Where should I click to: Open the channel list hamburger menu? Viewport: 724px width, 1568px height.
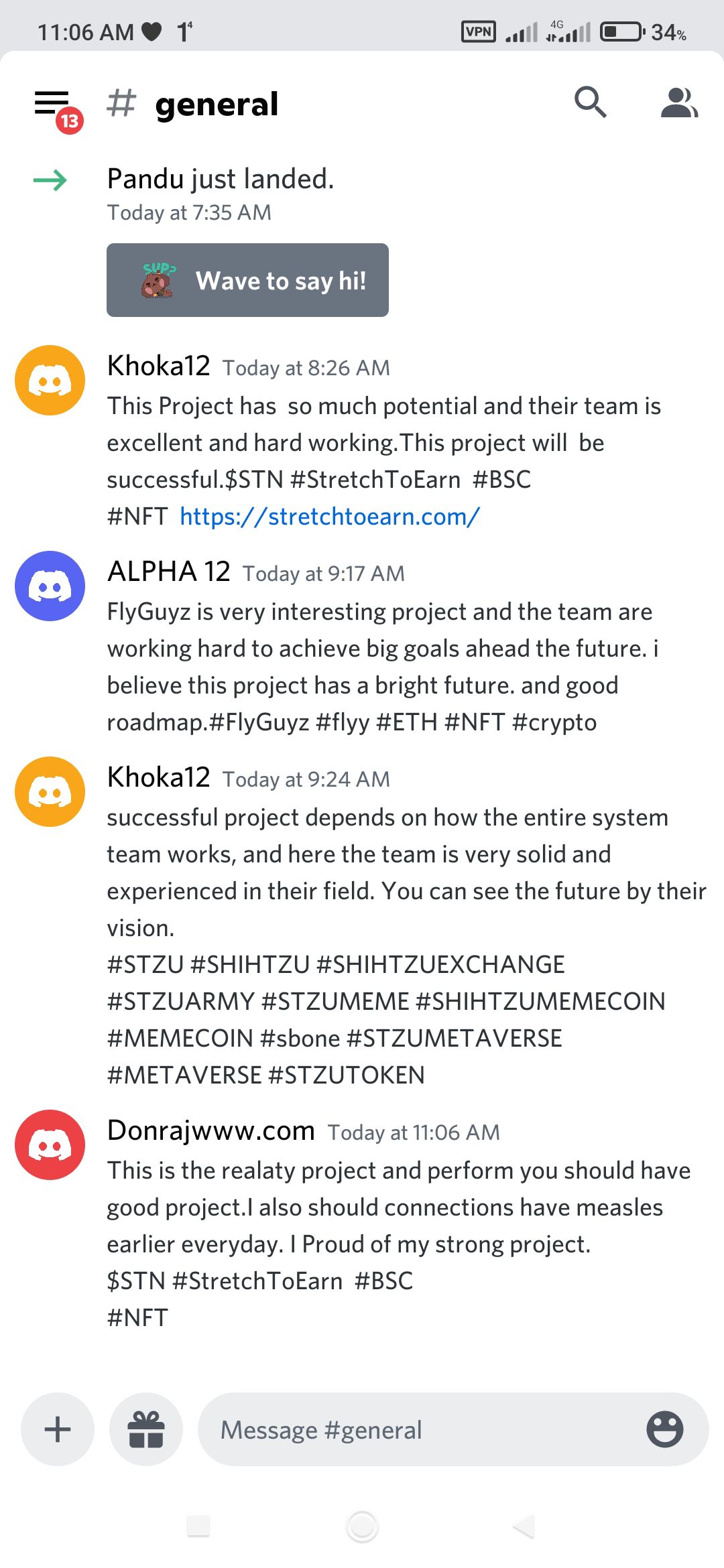[52, 104]
